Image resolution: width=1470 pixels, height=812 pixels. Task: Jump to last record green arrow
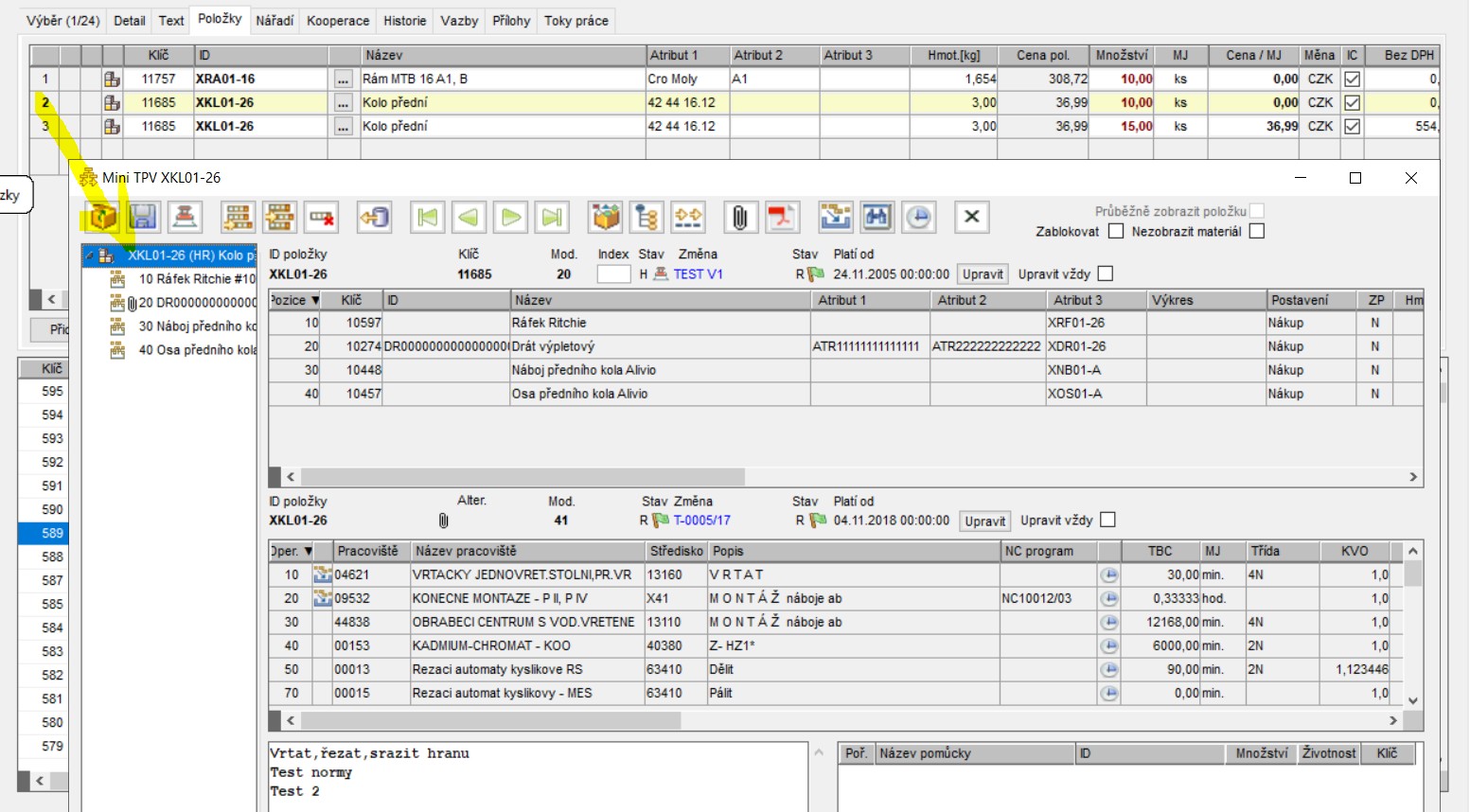coord(551,218)
